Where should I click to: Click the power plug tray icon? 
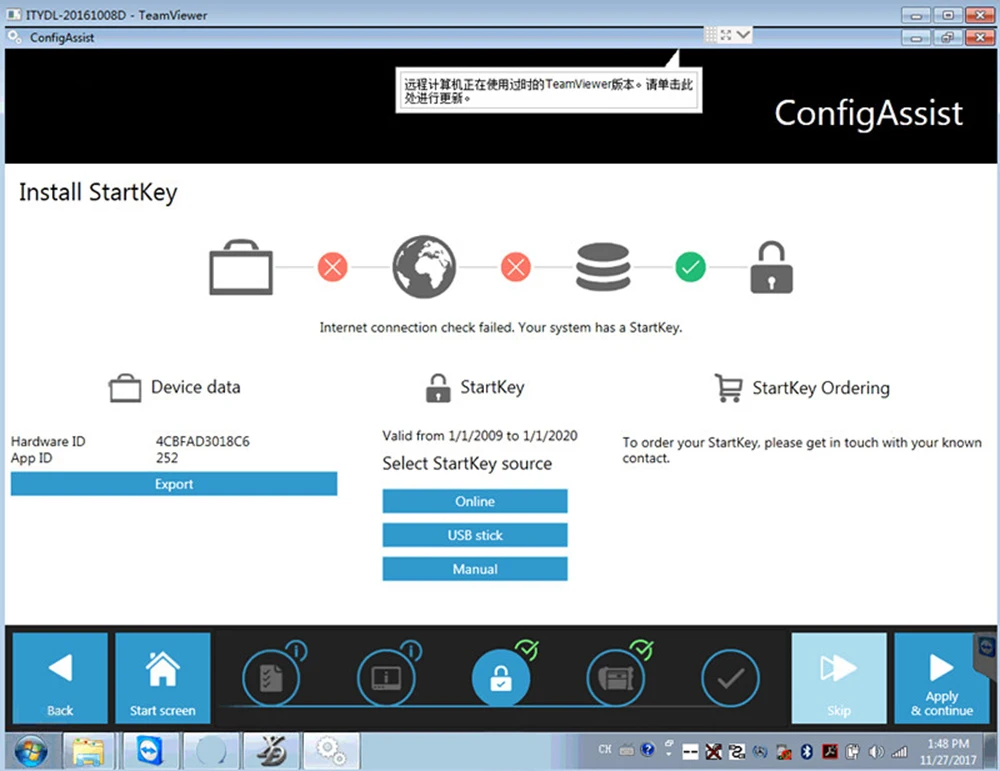pyautogui.click(x=853, y=752)
